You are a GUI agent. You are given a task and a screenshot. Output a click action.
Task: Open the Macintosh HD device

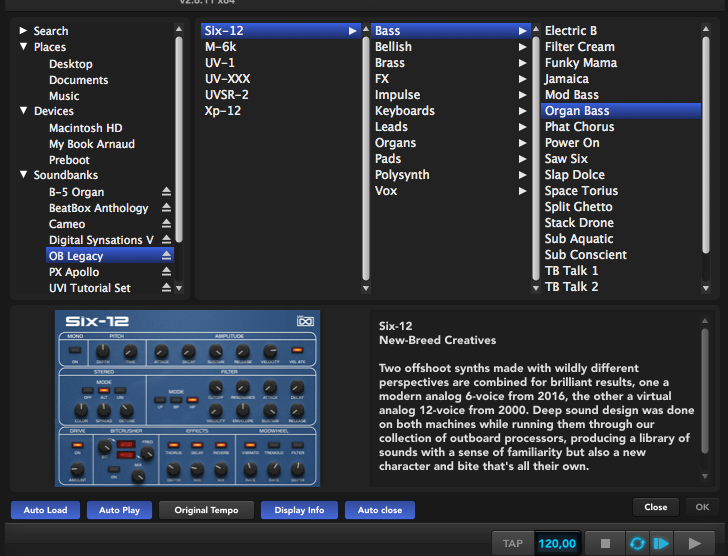[85, 128]
